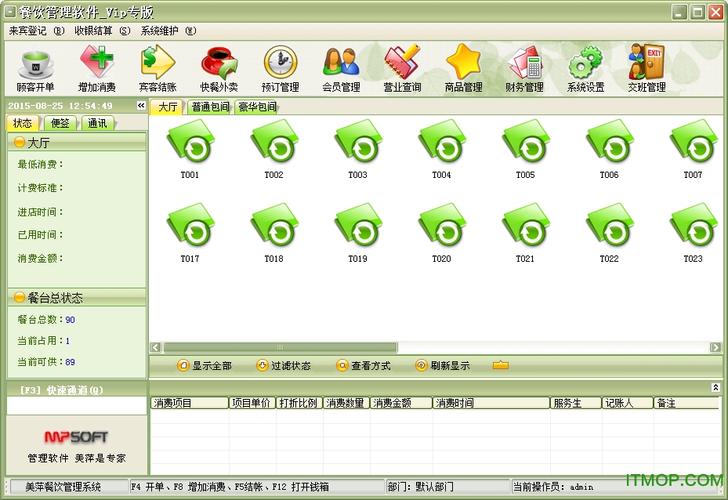728x500 pixels.
Task: Select table T004
Action: click(x=442, y=149)
